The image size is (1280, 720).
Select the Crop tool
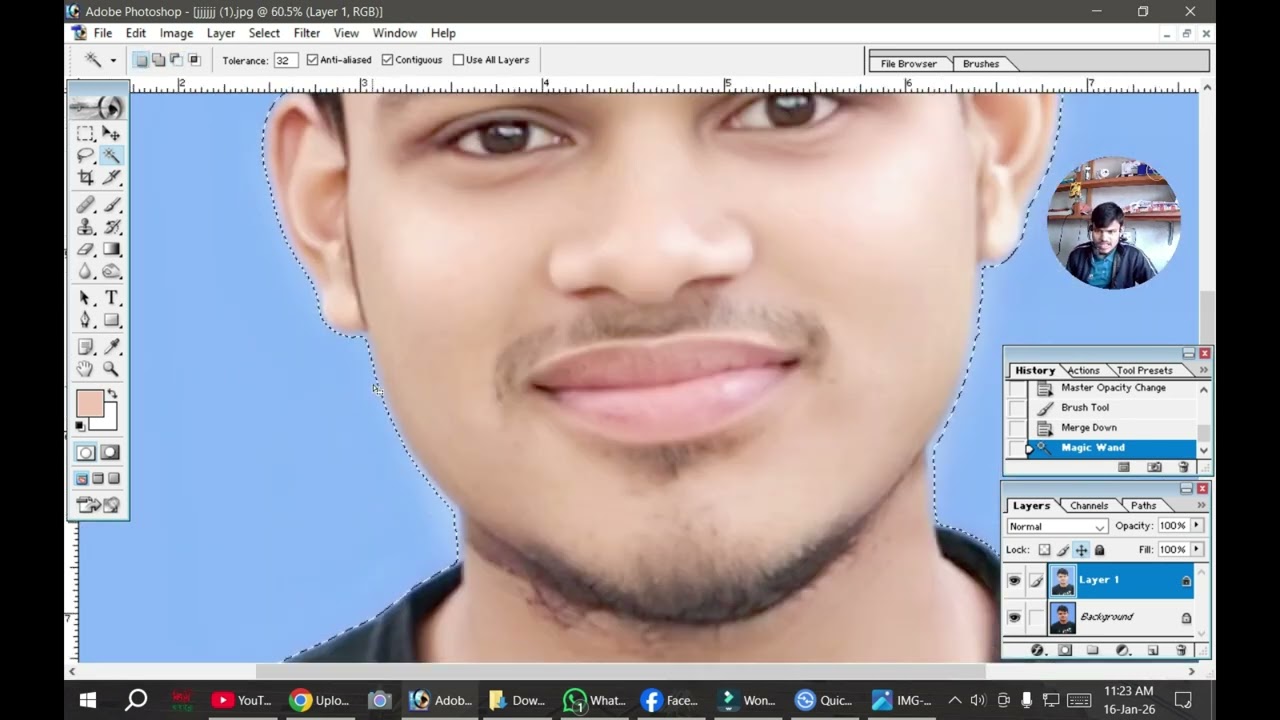coord(86,178)
